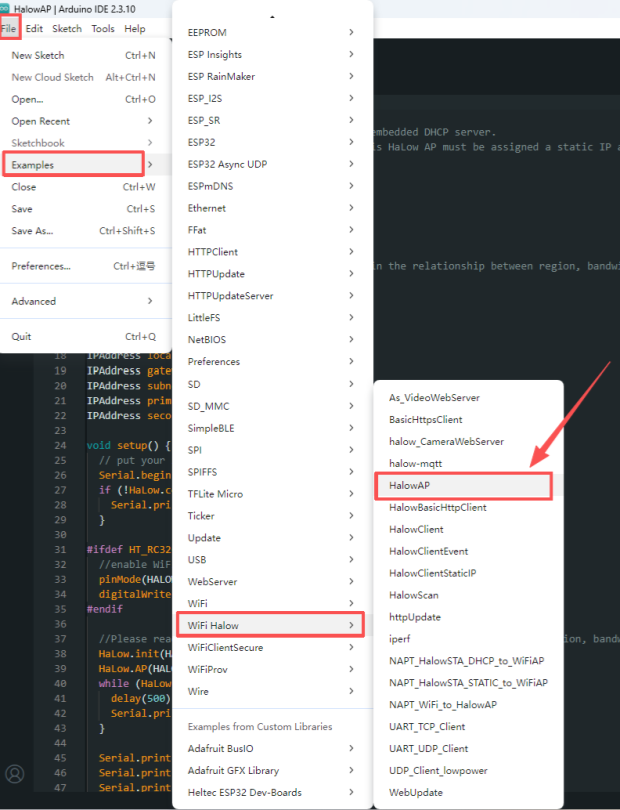Open the Edit menu
The height and width of the screenshot is (810, 620).
coord(34,28)
